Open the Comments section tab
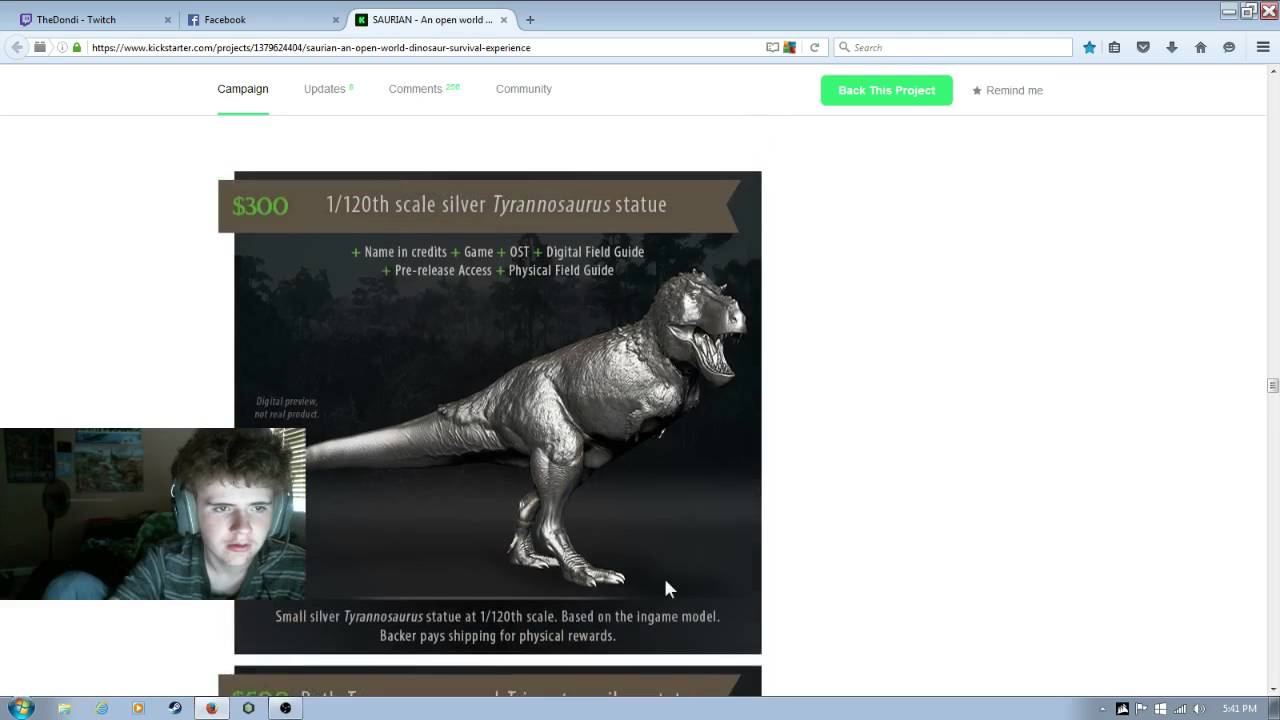 coord(424,89)
